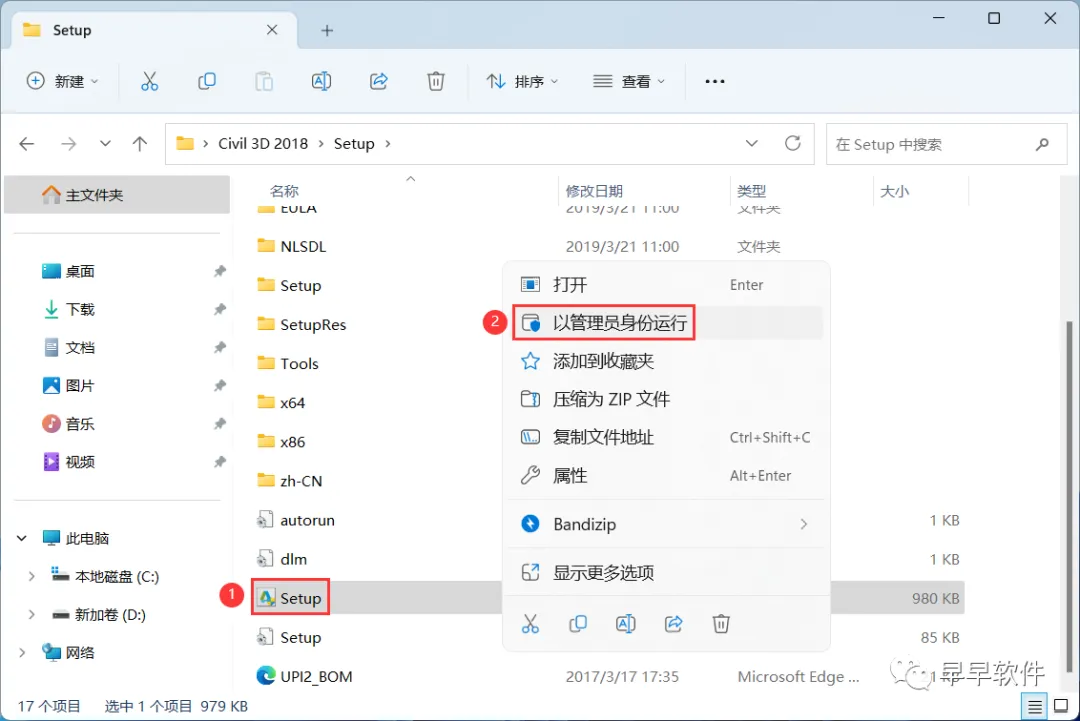Open the 排序 sort dropdown
The image size is (1080, 721).
522,81
